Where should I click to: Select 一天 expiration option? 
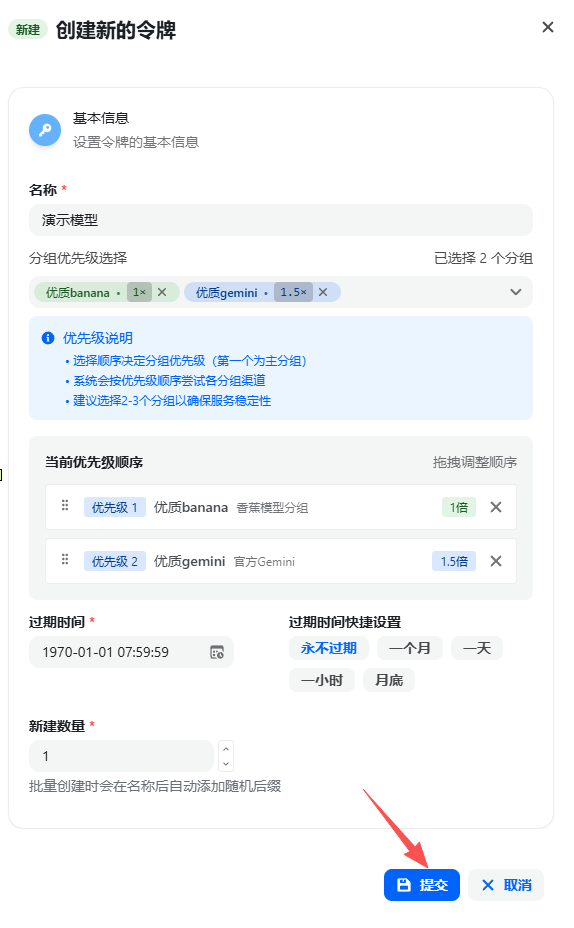tap(477, 648)
